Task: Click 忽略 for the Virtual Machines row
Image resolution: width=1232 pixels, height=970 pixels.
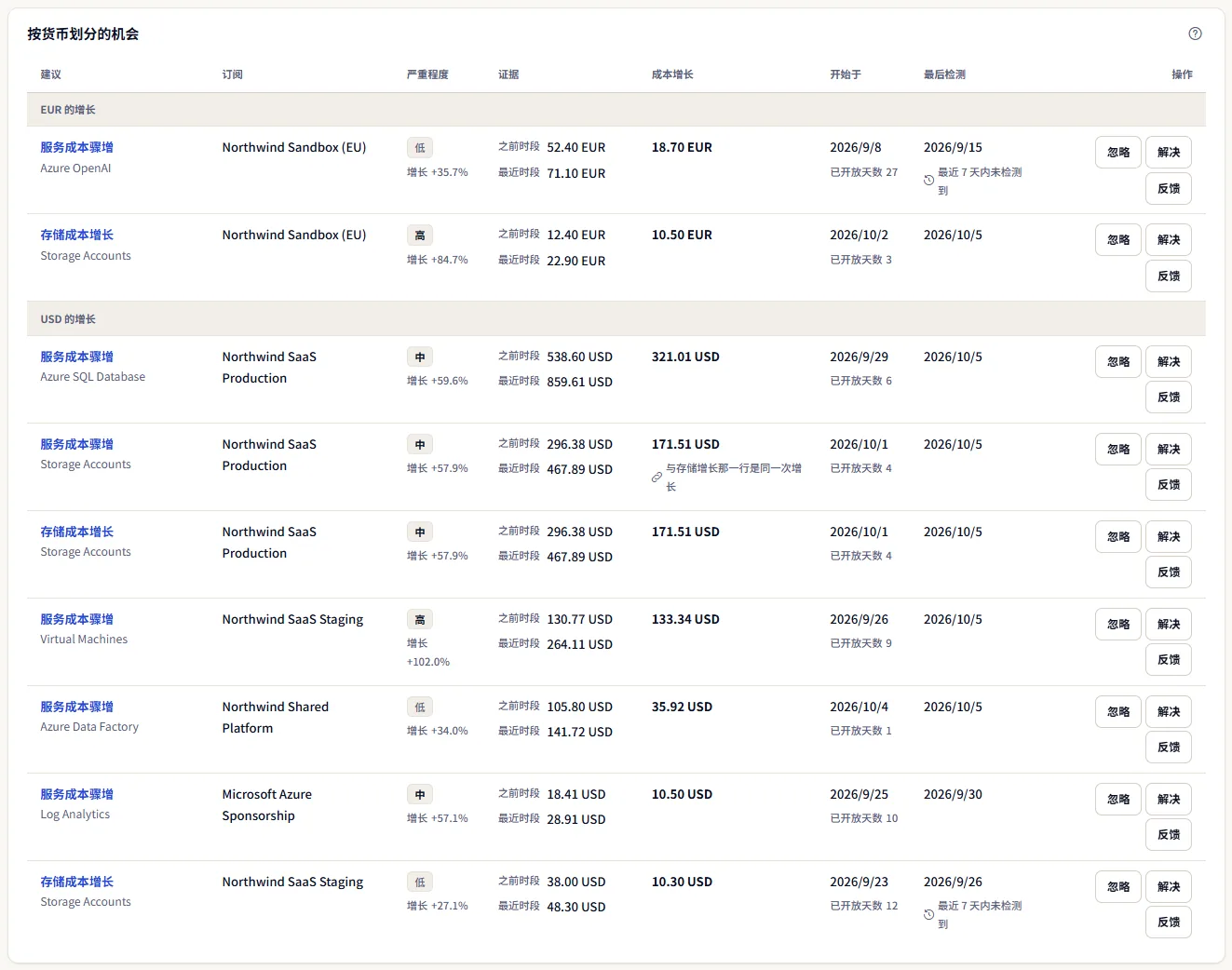Action: click(x=1118, y=625)
